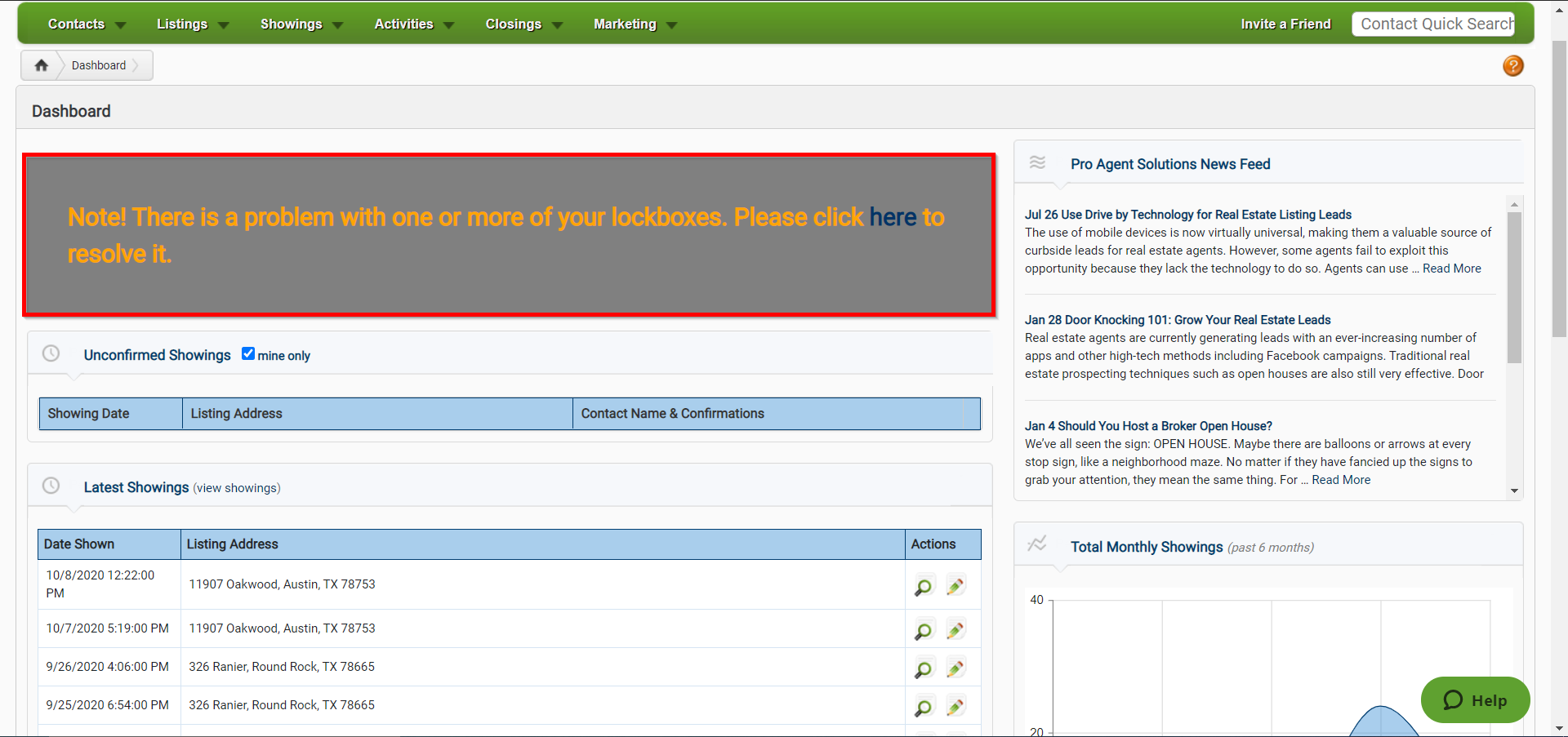The height and width of the screenshot is (737, 1568).
Task: Edit the 10/7/2020 5:19:00 PM showing
Action: pyautogui.click(x=955, y=630)
